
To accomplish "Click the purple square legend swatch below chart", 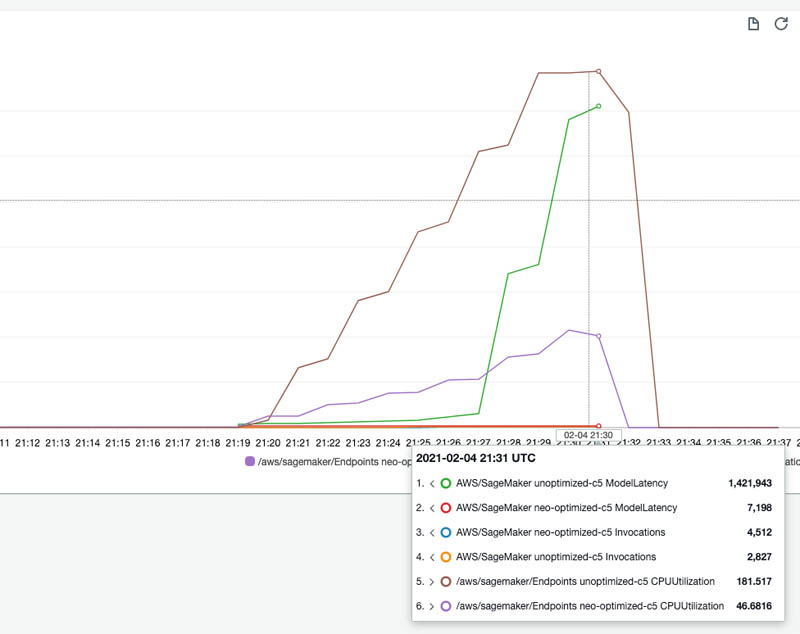I will (x=250, y=461).
